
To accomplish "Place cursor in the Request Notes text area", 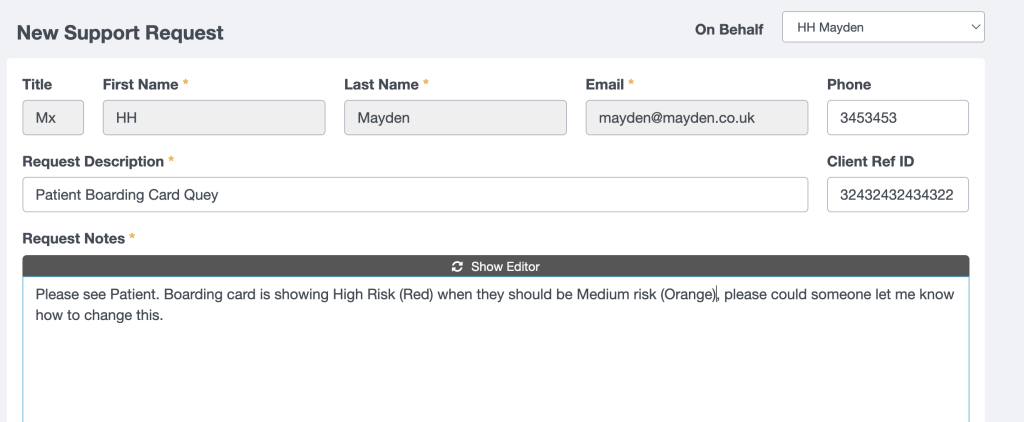I will 495,360.
